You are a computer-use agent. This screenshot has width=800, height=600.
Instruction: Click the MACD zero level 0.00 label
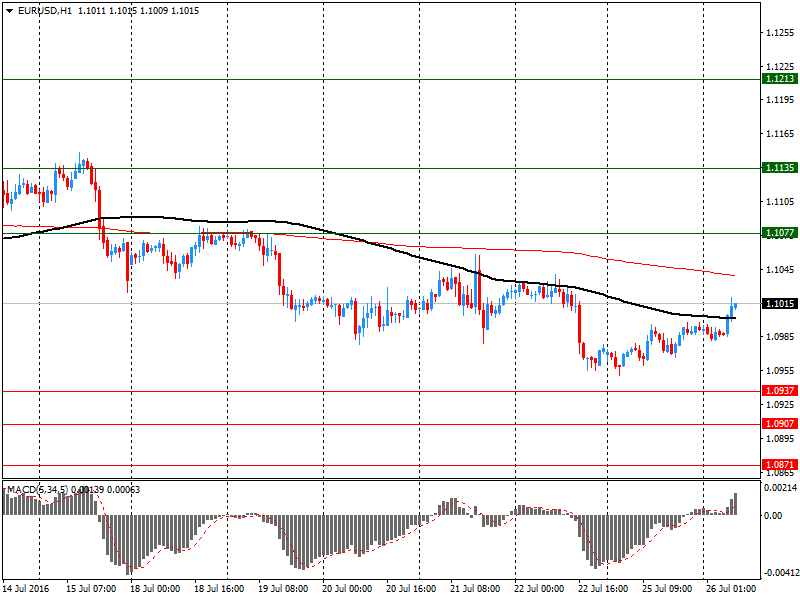tap(773, 515)
